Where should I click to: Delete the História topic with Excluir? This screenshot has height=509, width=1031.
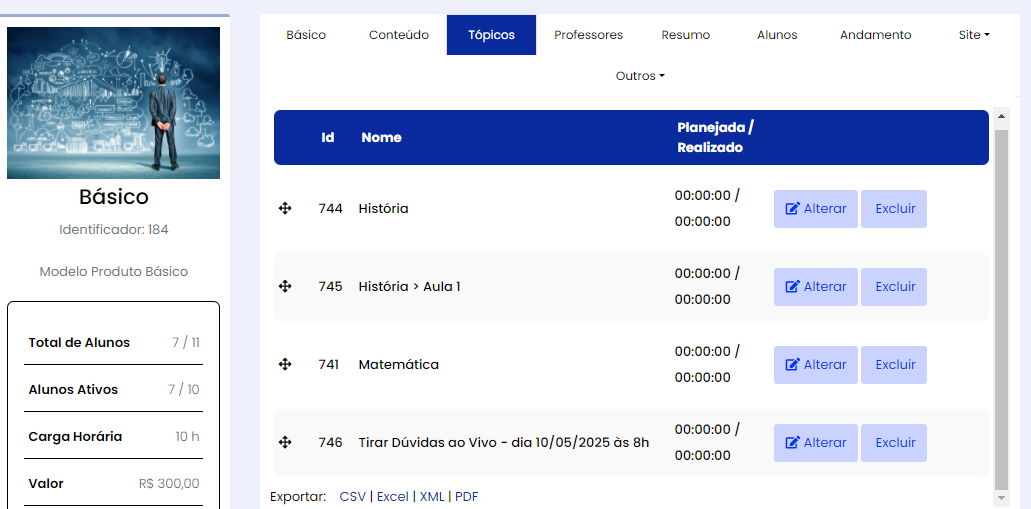(x=894, y=209)
